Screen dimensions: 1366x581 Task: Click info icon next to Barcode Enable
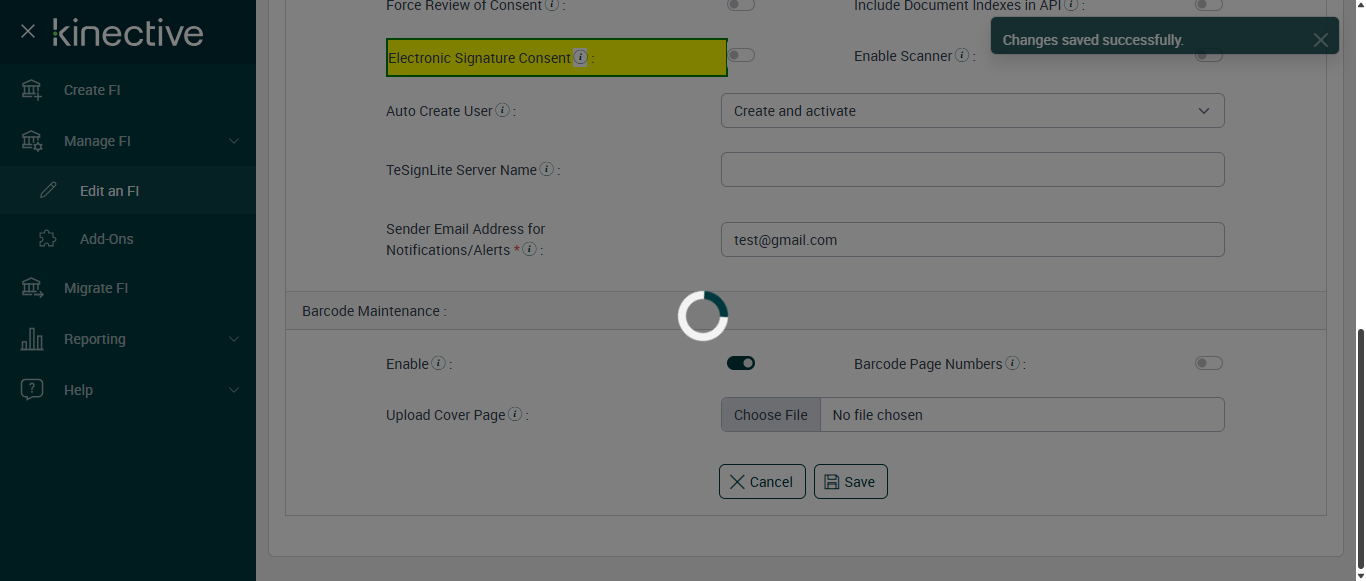coord(439,363)
